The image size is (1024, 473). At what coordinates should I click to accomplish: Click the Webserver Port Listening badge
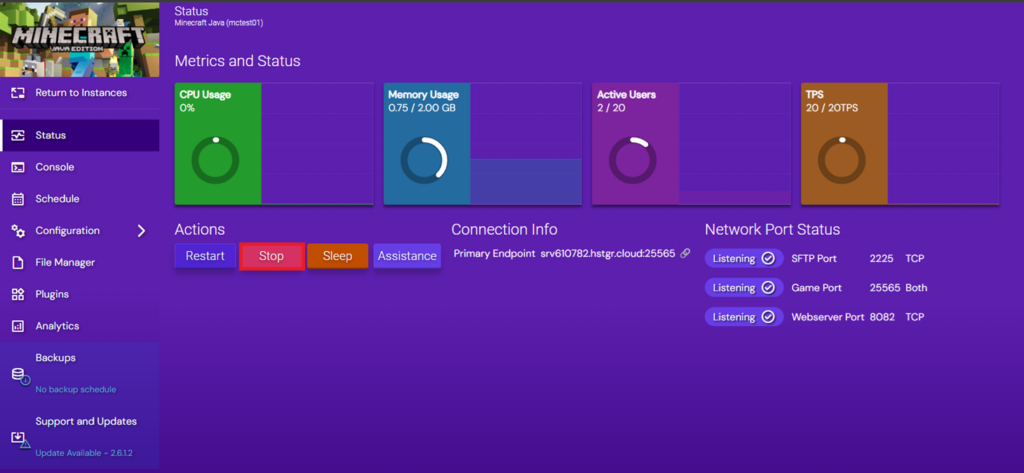[744, 317]
